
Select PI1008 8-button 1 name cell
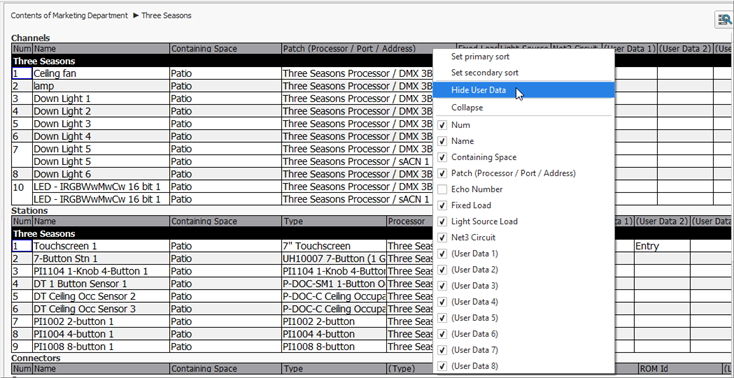101,347
